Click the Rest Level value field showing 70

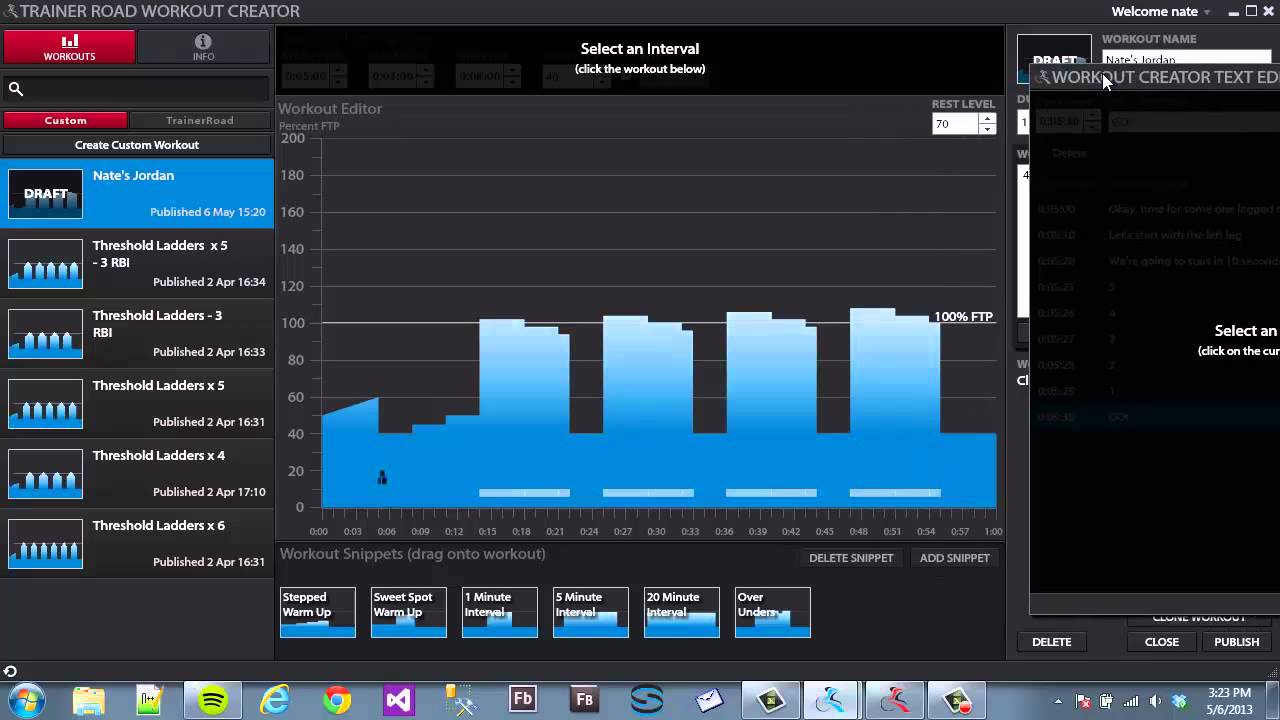955,124
